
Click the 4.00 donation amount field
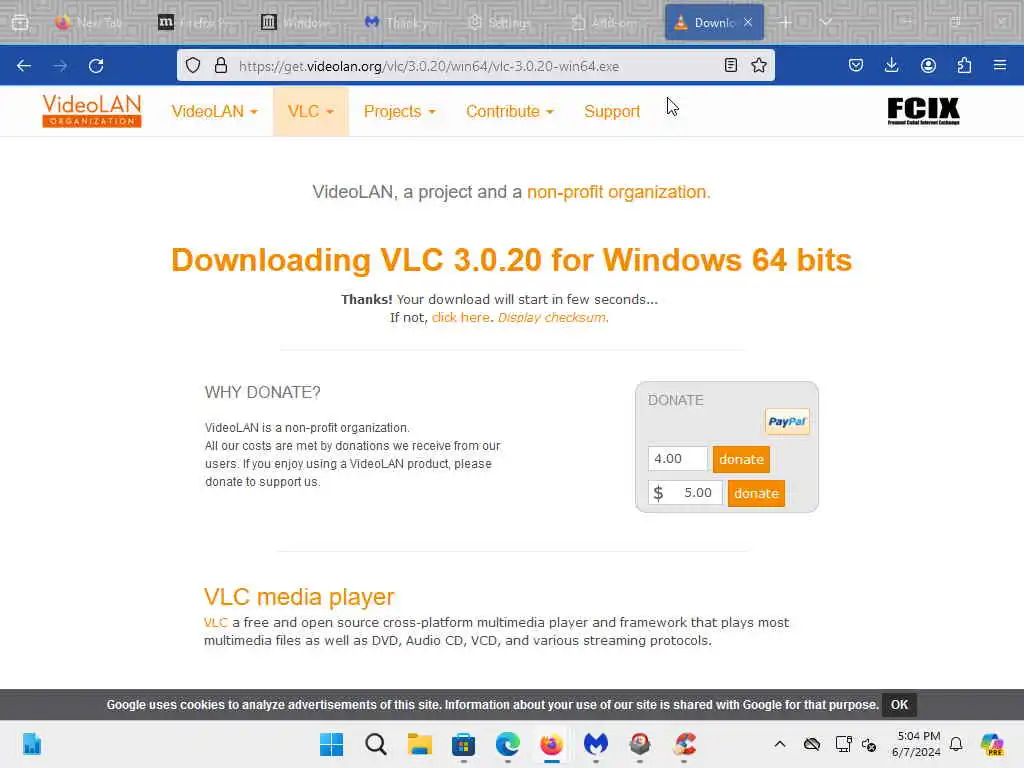point(678,458)
